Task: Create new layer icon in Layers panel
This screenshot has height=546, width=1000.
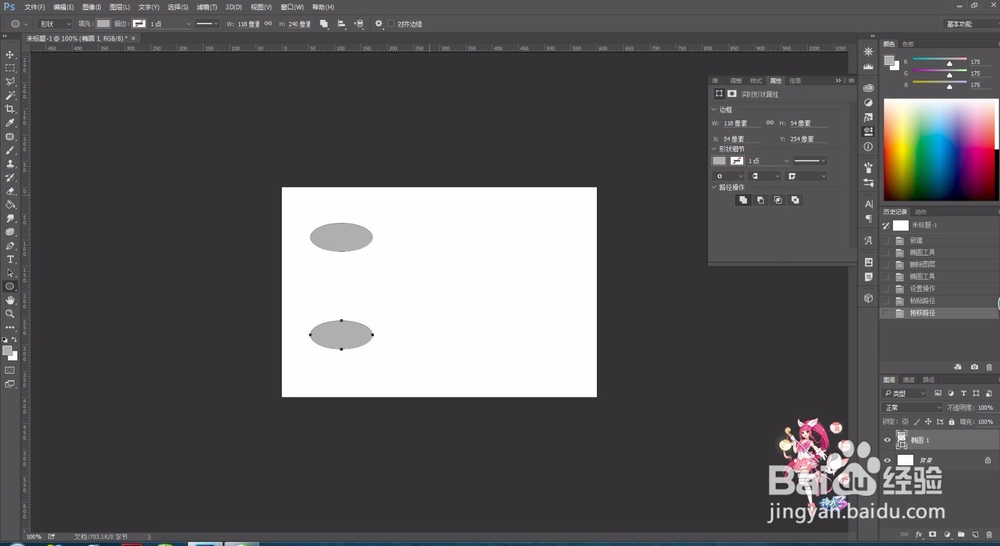Action: [975, 535]
